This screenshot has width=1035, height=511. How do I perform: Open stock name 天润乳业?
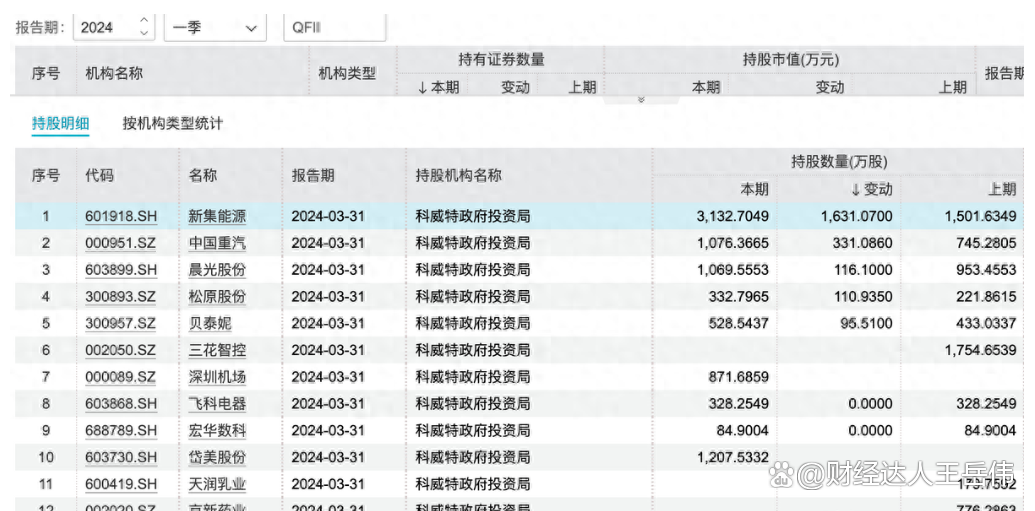pos(217,484)
